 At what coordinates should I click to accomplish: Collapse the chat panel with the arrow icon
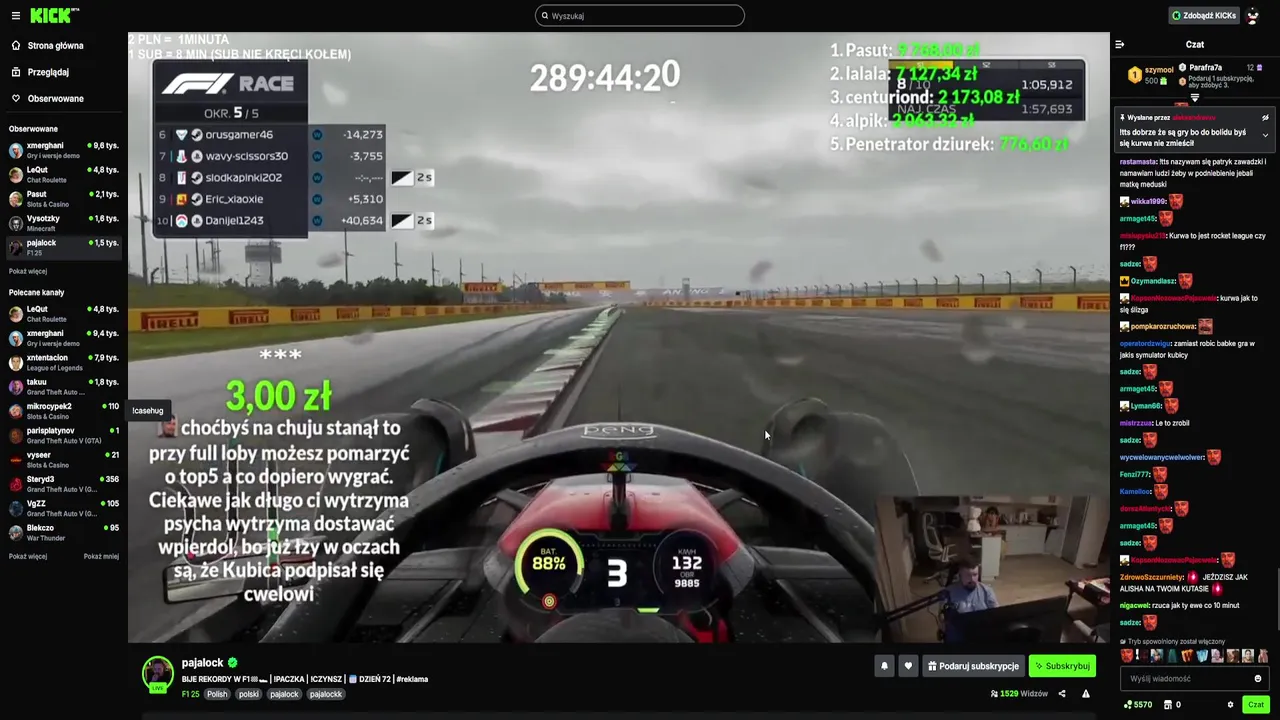click(x=1120, y=44)
